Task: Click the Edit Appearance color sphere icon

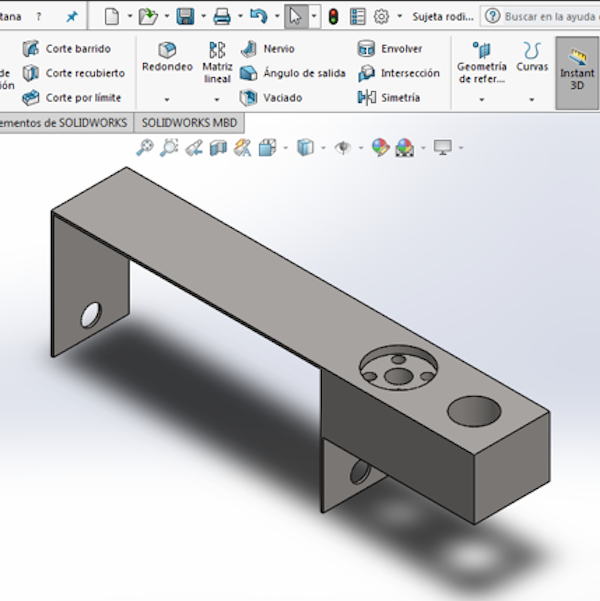Action: (x=381, y=148)
